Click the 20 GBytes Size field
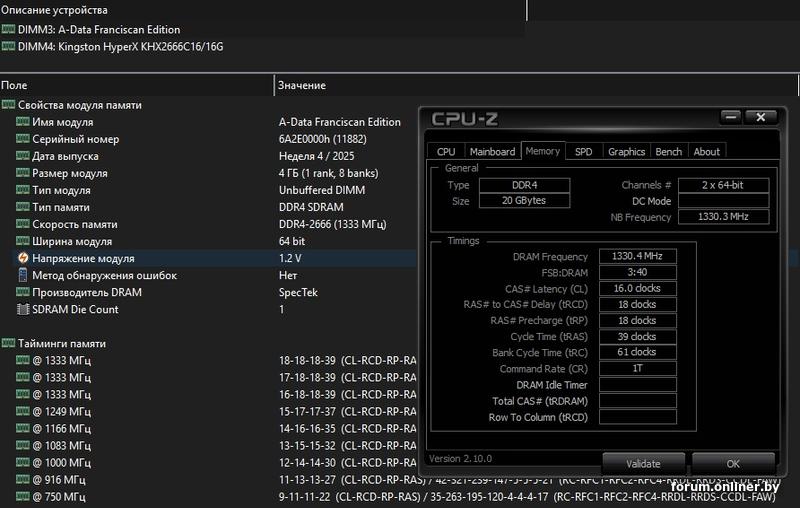 (x=524, y=200)
